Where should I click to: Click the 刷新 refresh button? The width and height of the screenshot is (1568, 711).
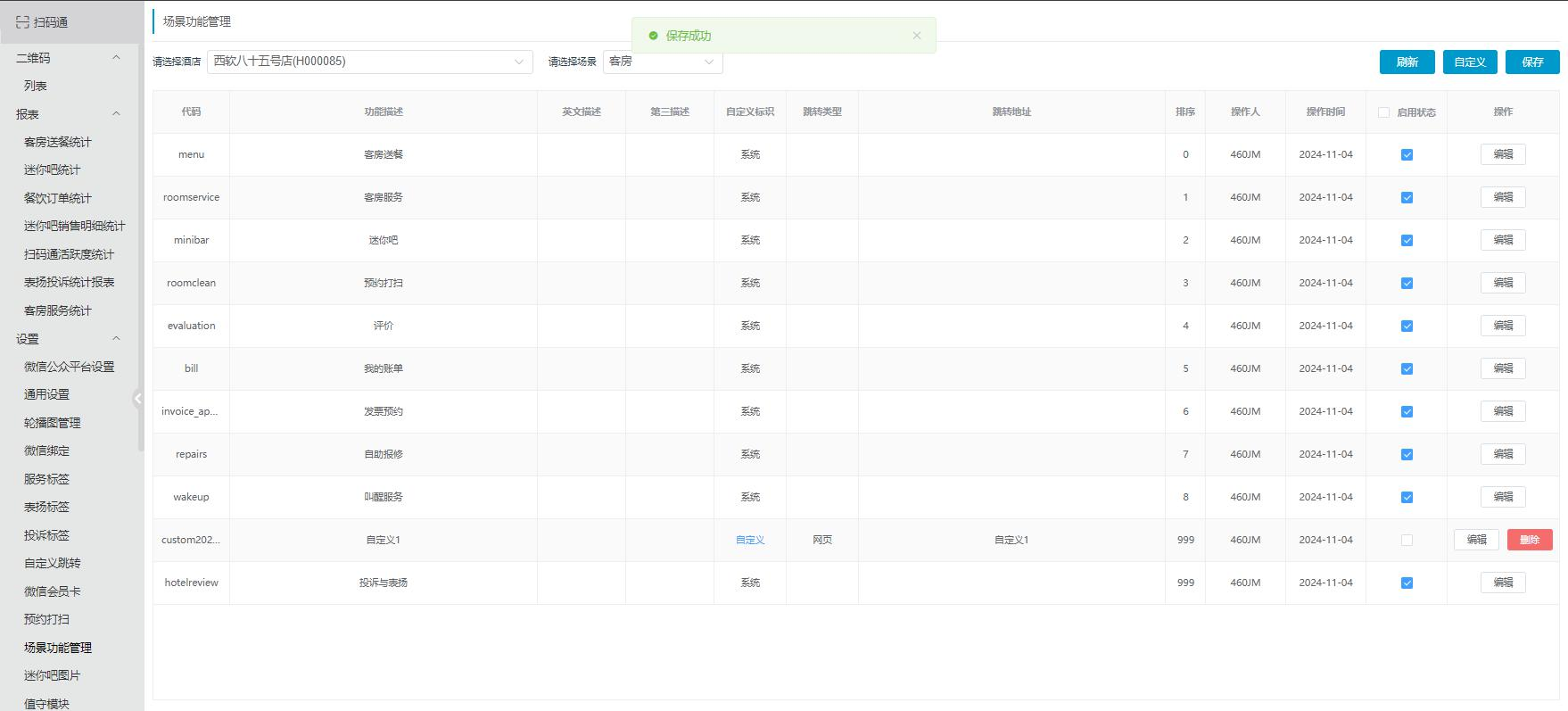[x=1407, y=62]
